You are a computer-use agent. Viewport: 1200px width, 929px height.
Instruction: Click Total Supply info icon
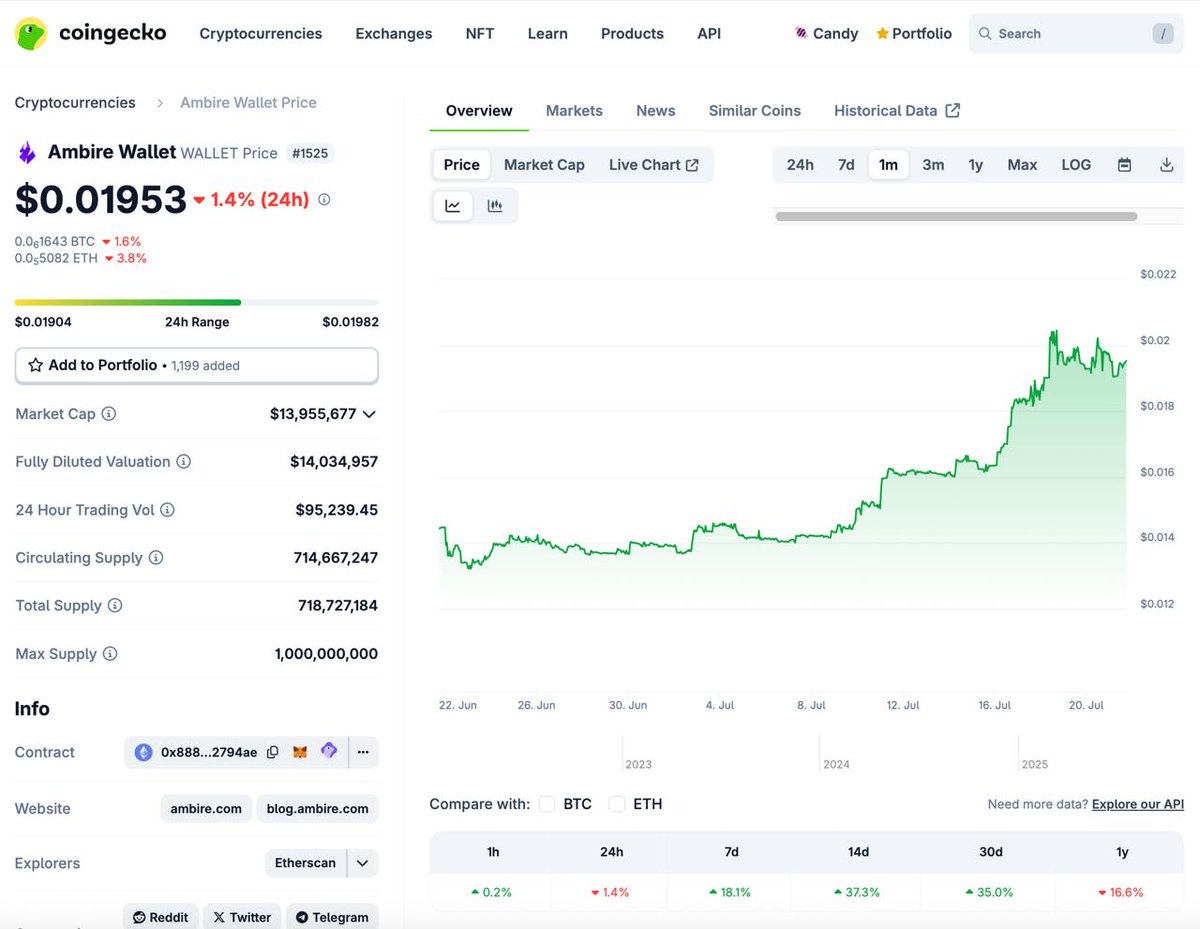point(115,605)
